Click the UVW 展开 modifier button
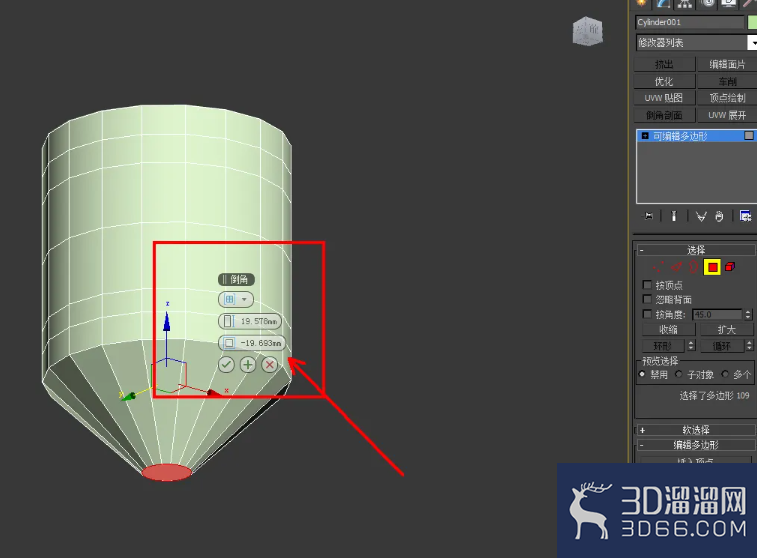Image resolution: width=757 pixels, height=558 pixels. click(x=727, y=115)
